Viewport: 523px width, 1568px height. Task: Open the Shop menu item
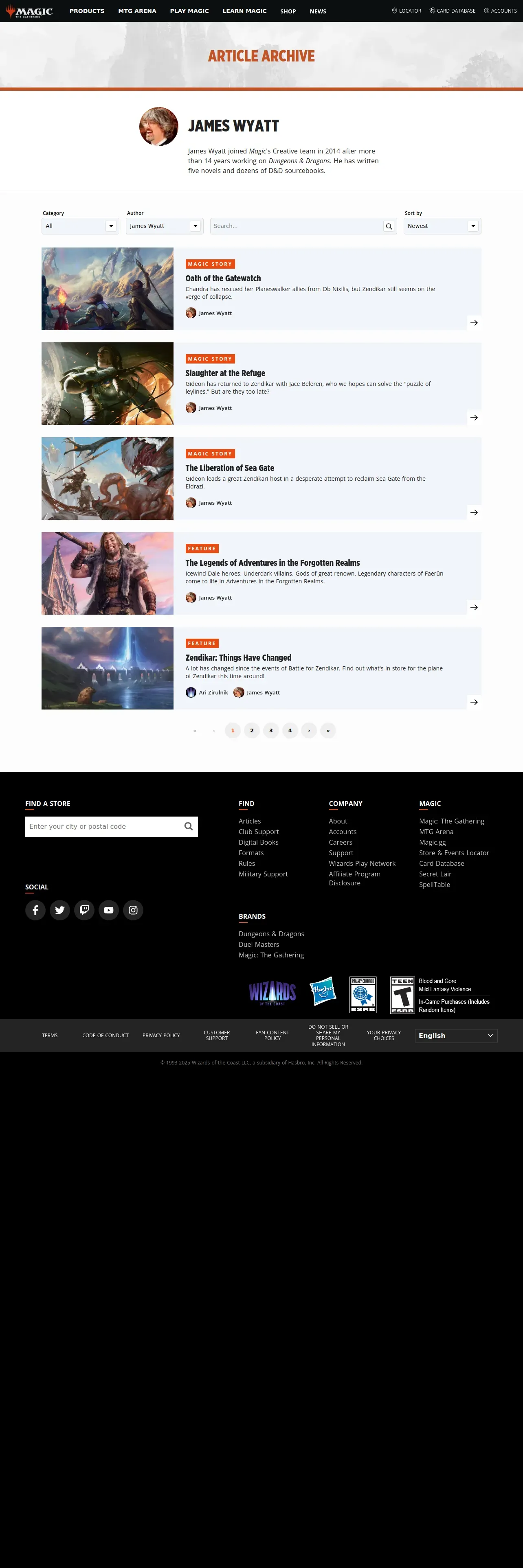288,11
